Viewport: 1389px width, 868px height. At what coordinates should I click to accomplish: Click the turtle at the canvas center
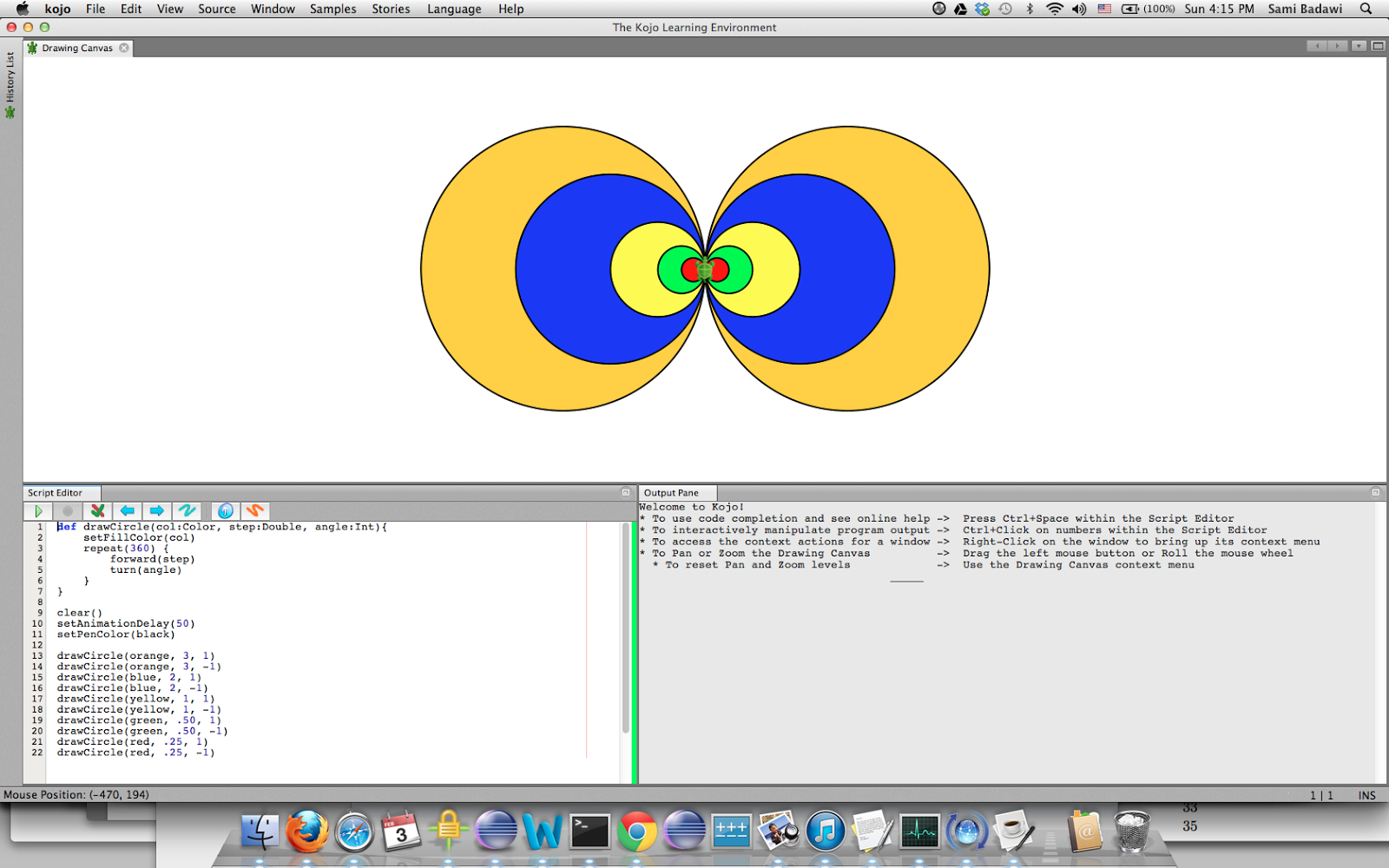(705, 269)
